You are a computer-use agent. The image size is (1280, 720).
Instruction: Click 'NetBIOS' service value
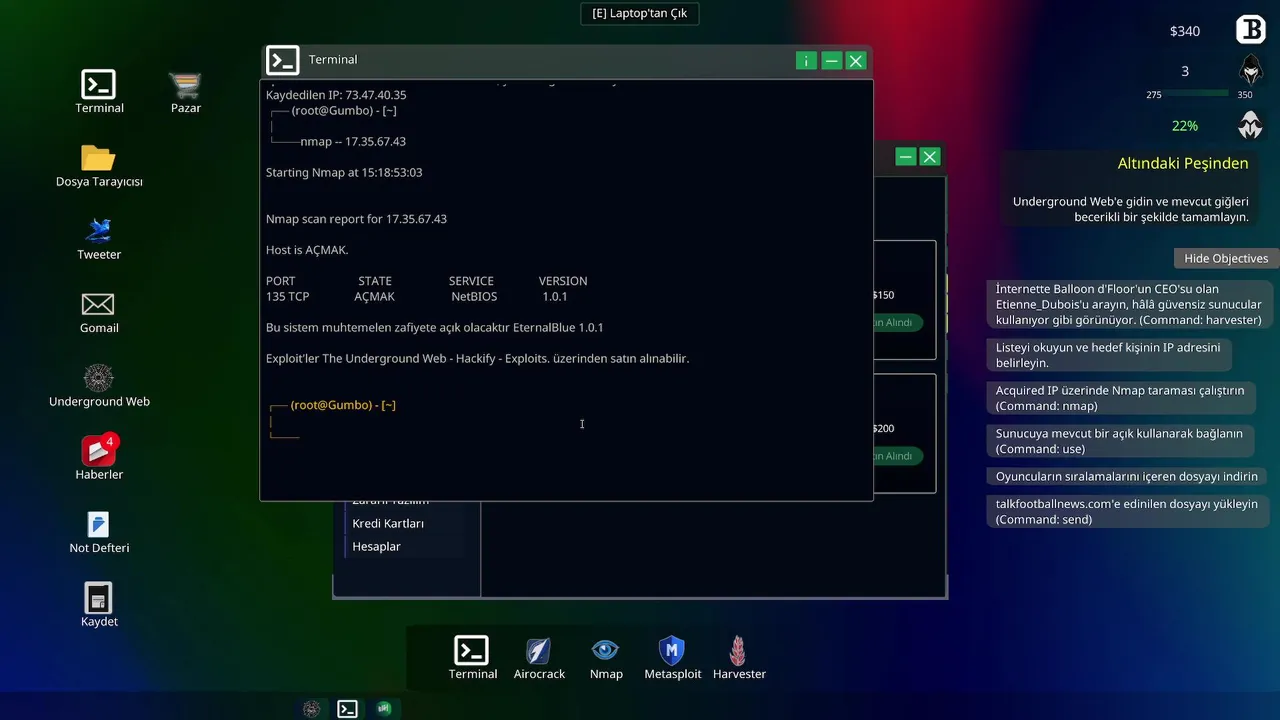pyautogui.click(x=474, y=297)
